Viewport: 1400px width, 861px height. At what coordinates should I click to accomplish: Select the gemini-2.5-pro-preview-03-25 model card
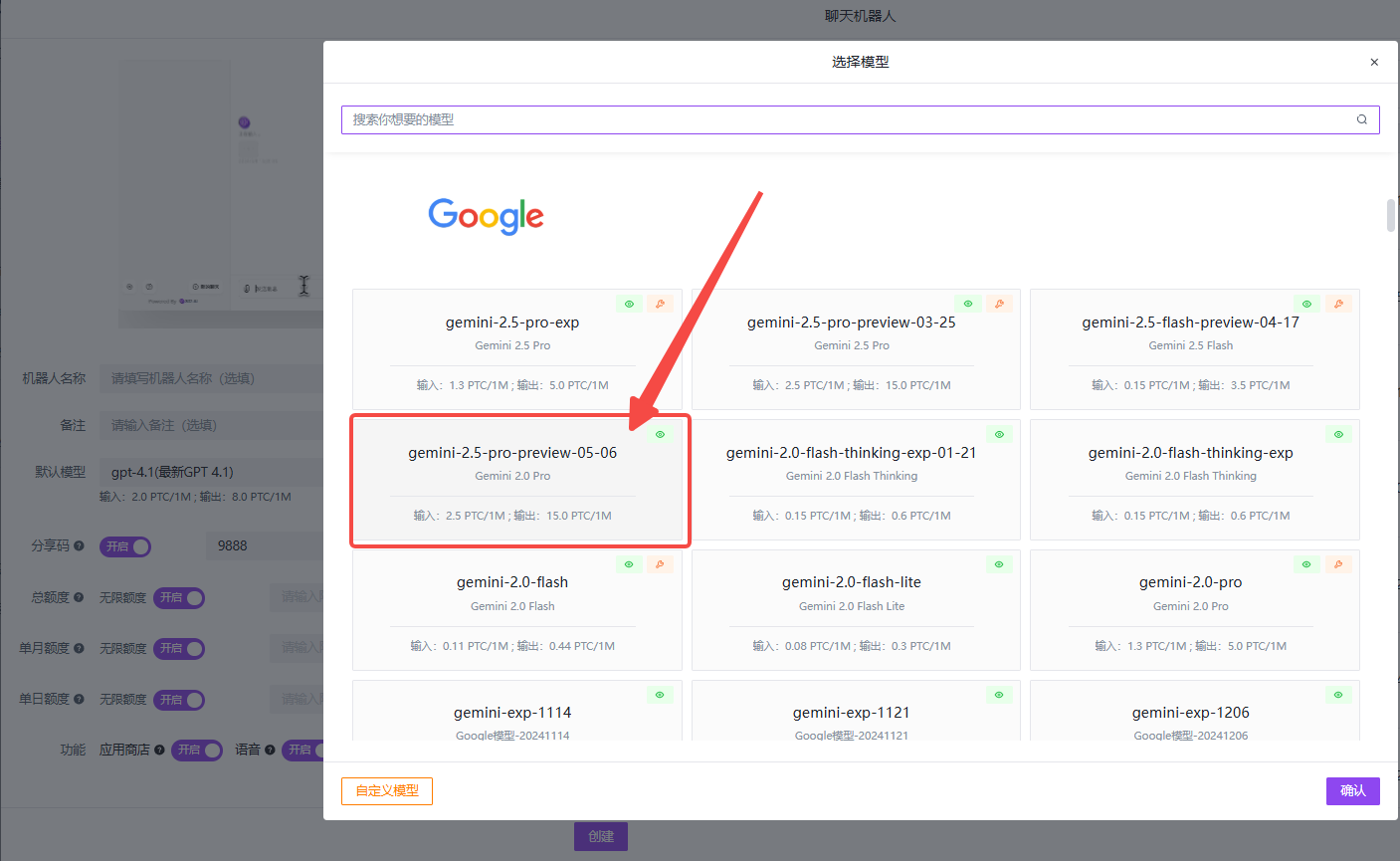[856, 349]
